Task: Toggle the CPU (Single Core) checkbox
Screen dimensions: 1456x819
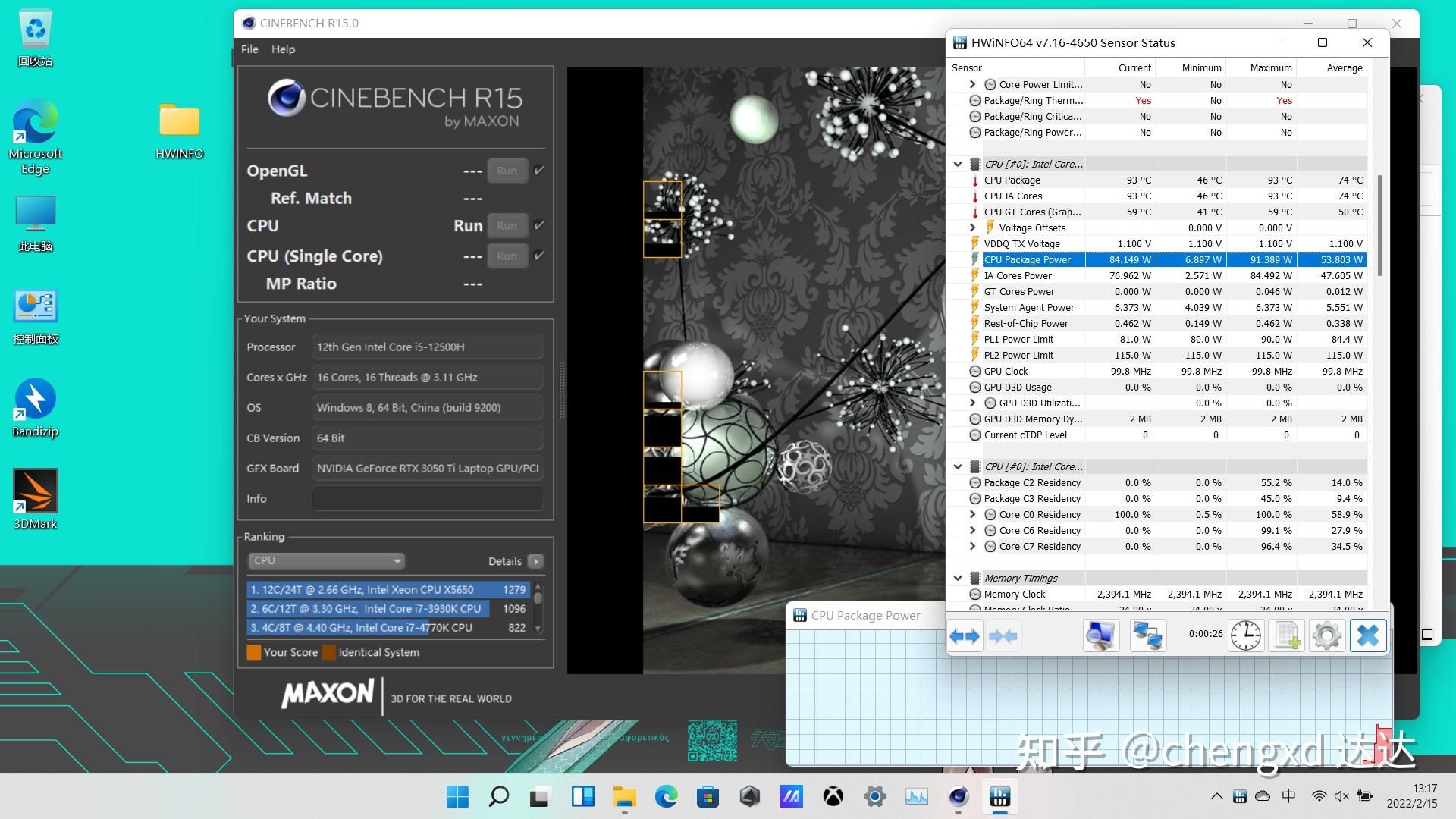Action: coord(539,256)
